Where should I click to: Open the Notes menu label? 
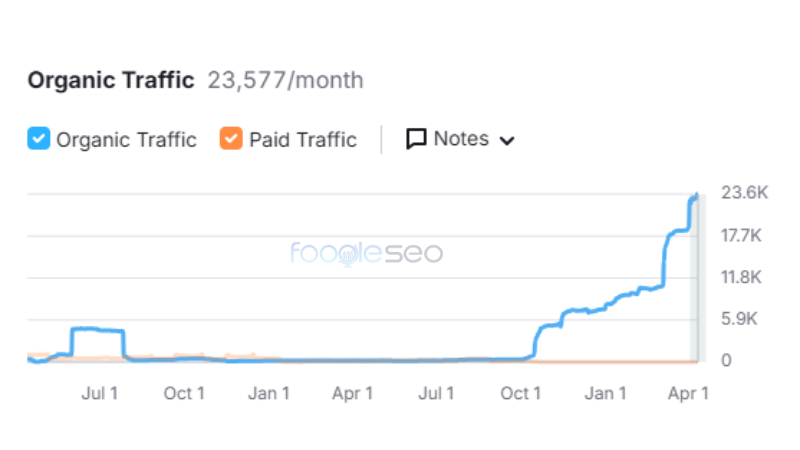[x=461, y=139]
